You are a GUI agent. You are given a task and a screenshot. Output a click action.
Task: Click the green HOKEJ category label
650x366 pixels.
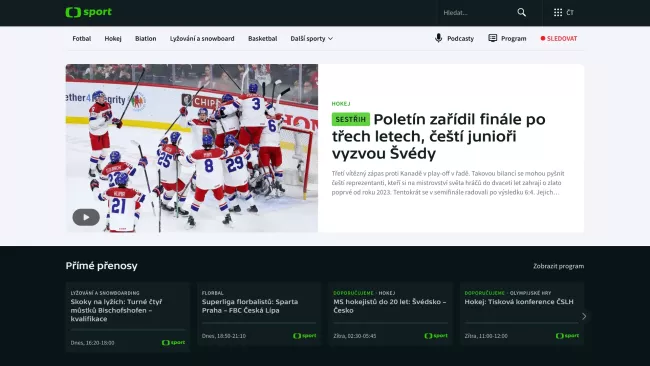tap(341, 104)
